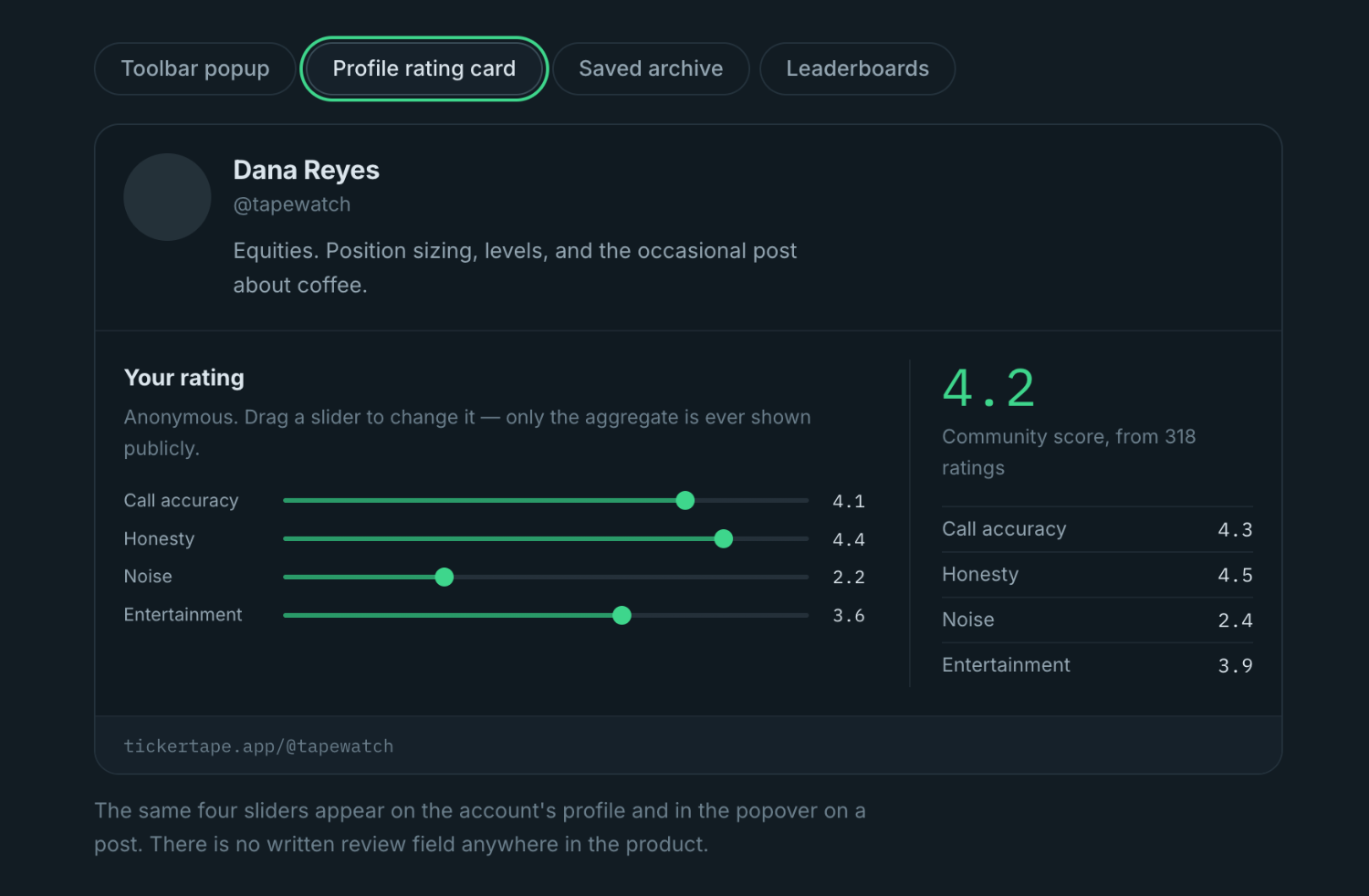1369x896 pixels.
Task: Click the Anonymous slider description text
Action: (x=467, y=432)
